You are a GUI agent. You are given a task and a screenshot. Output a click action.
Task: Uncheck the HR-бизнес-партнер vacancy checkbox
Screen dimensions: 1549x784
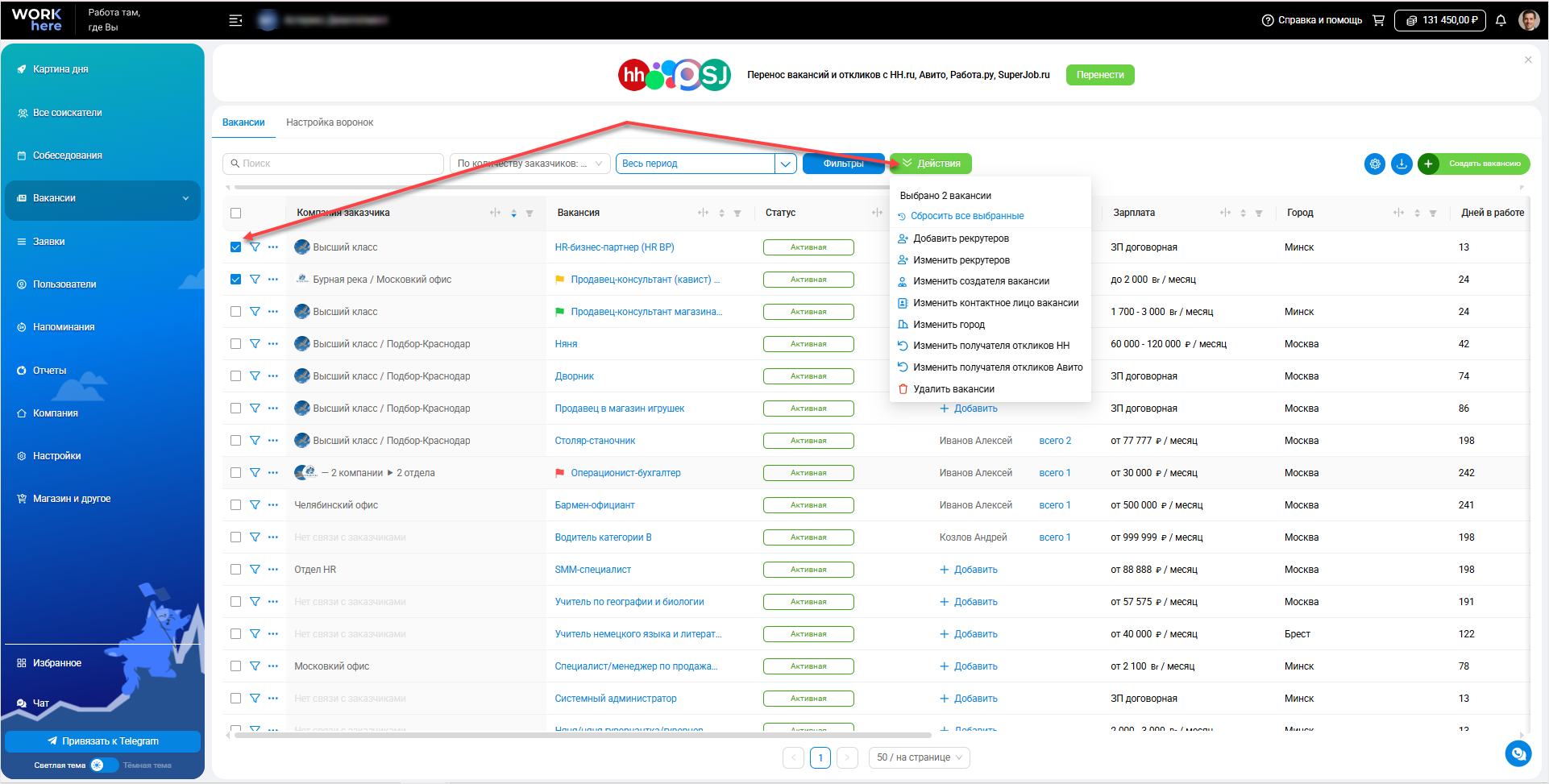[235, 247]
